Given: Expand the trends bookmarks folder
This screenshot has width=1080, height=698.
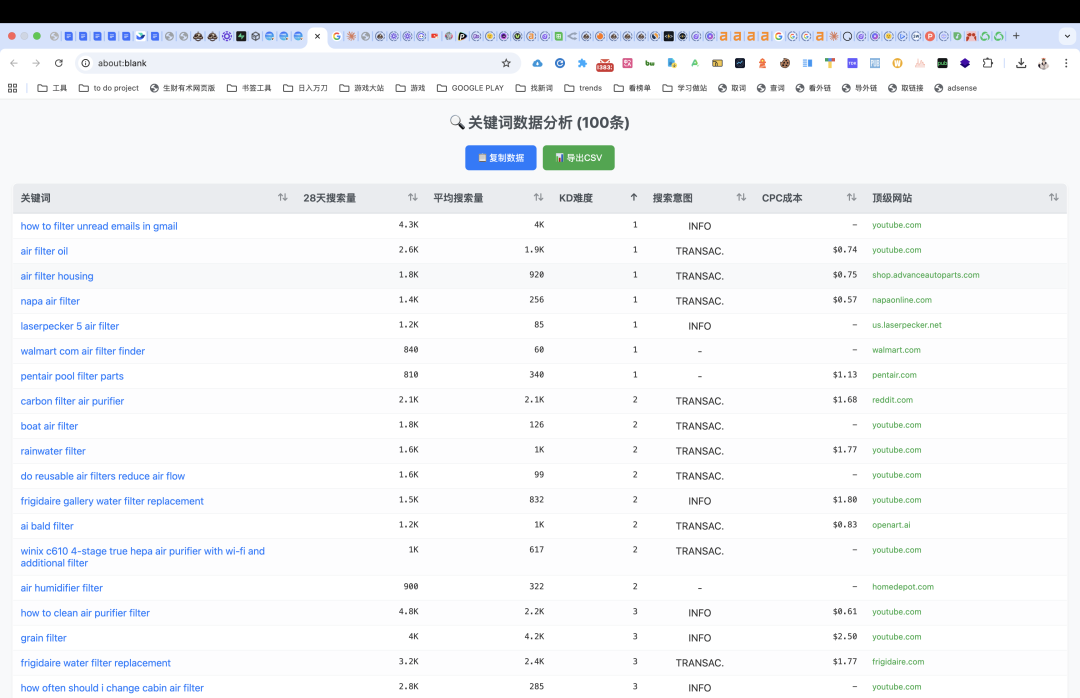Looking at the screenshot, I should (x=583, y=88).
